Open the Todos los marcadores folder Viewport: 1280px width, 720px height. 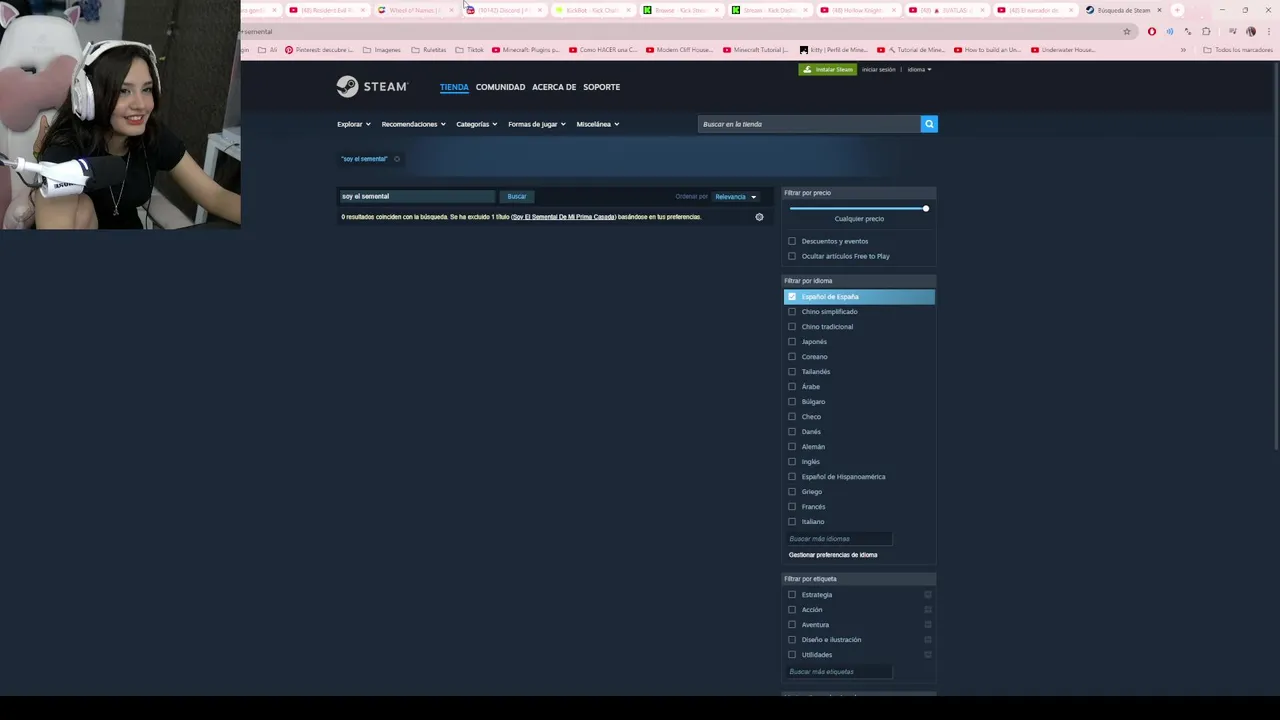pyautogui.click(x=1238, y=50)
